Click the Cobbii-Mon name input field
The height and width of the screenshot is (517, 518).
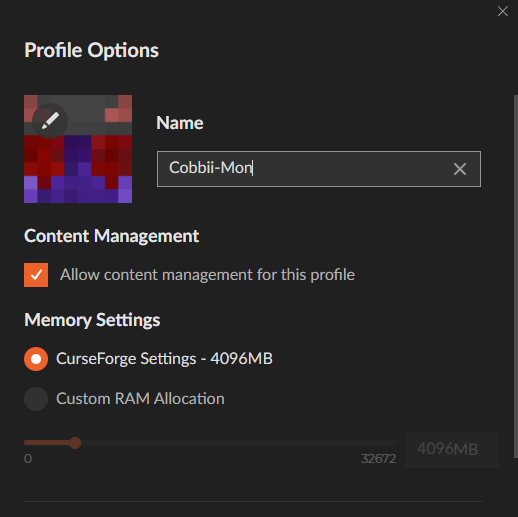coord(319,169)
